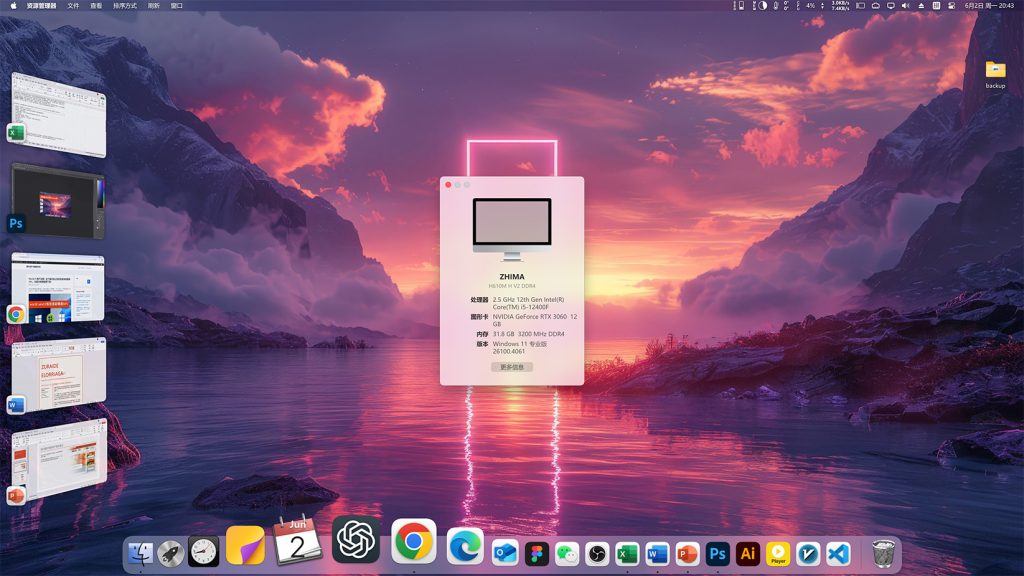Screen dimensions: 1024x576
Task: Open ChatGPT from the dock
Action: coord(356,540)
